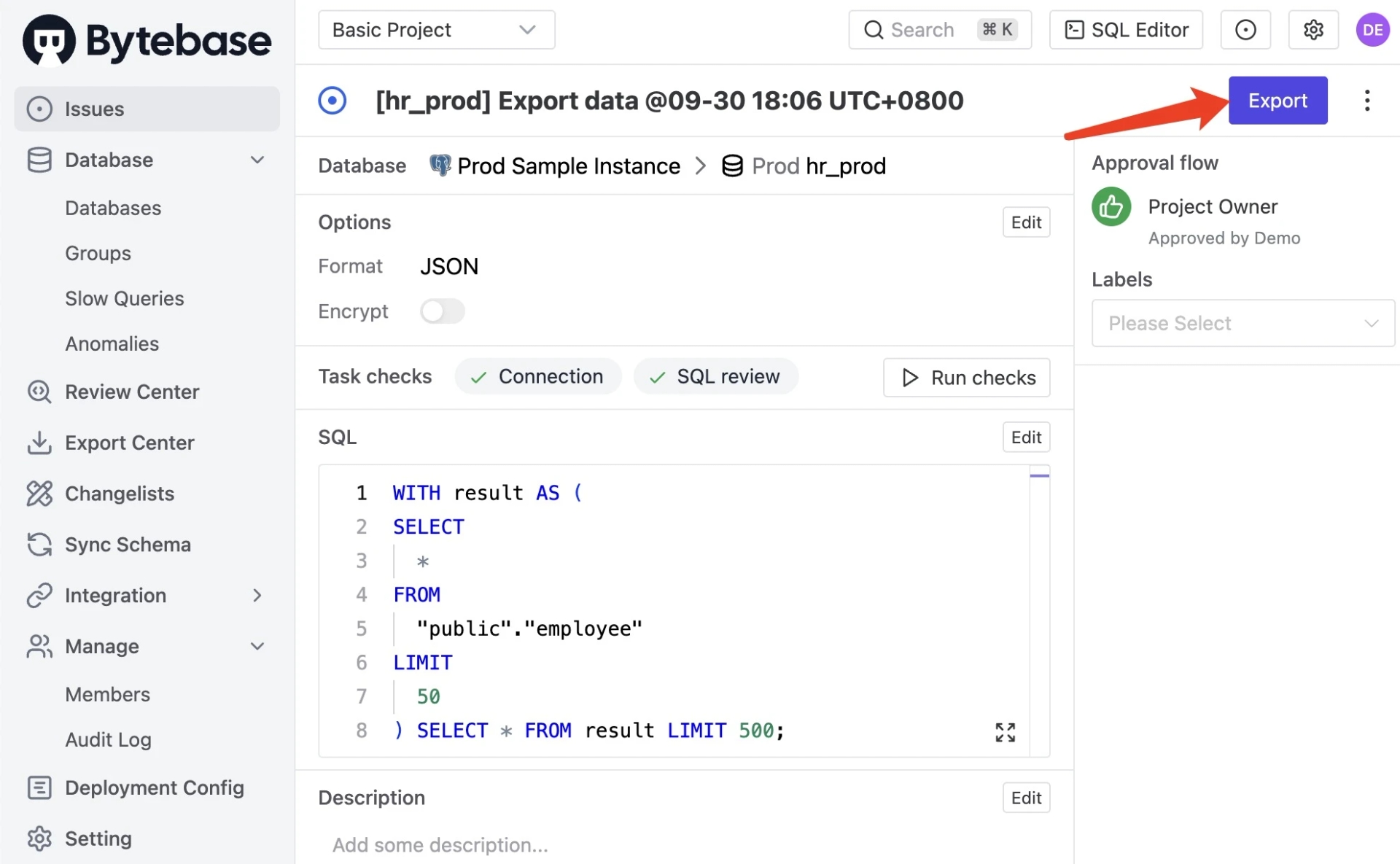
Task: Click the SQL section Edit button
Action: [x=1025, y=437]
